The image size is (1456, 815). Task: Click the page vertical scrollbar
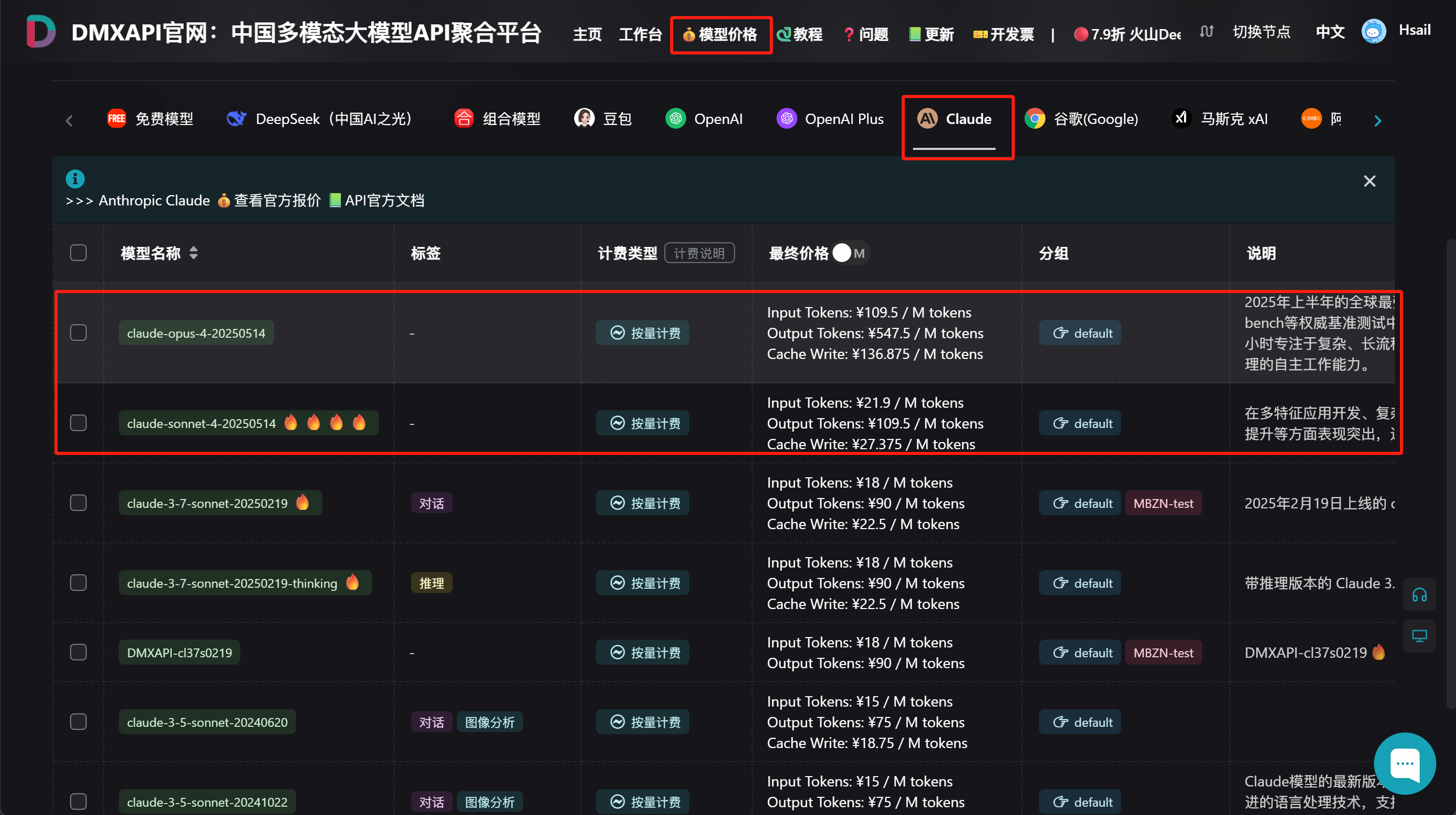(1450, 473)
